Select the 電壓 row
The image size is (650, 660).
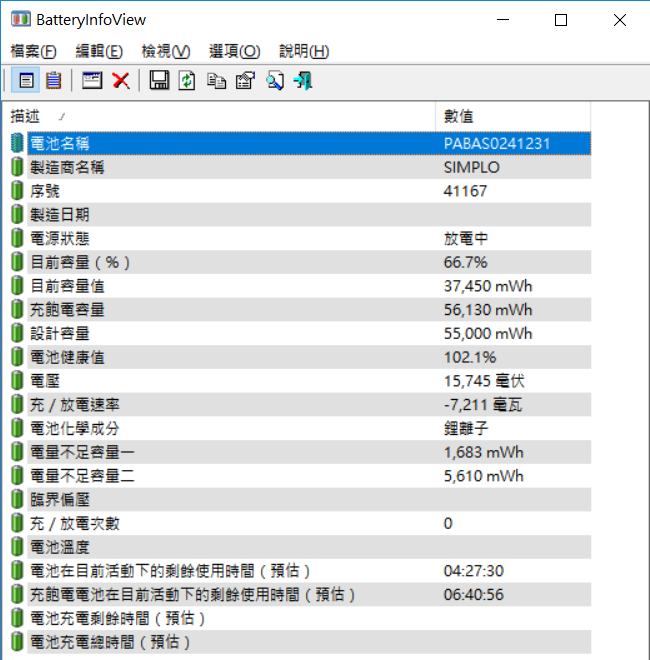(301, 381)
